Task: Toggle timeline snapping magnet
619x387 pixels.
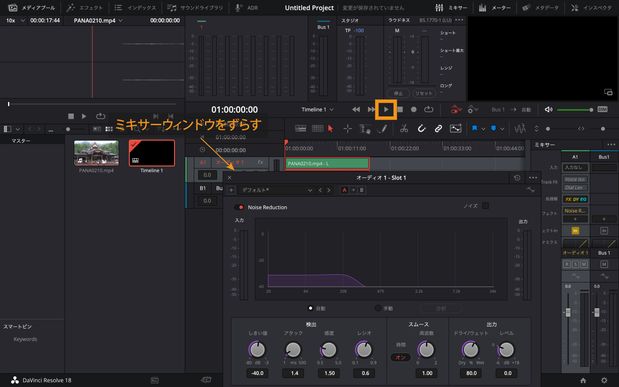Action: 421,129
